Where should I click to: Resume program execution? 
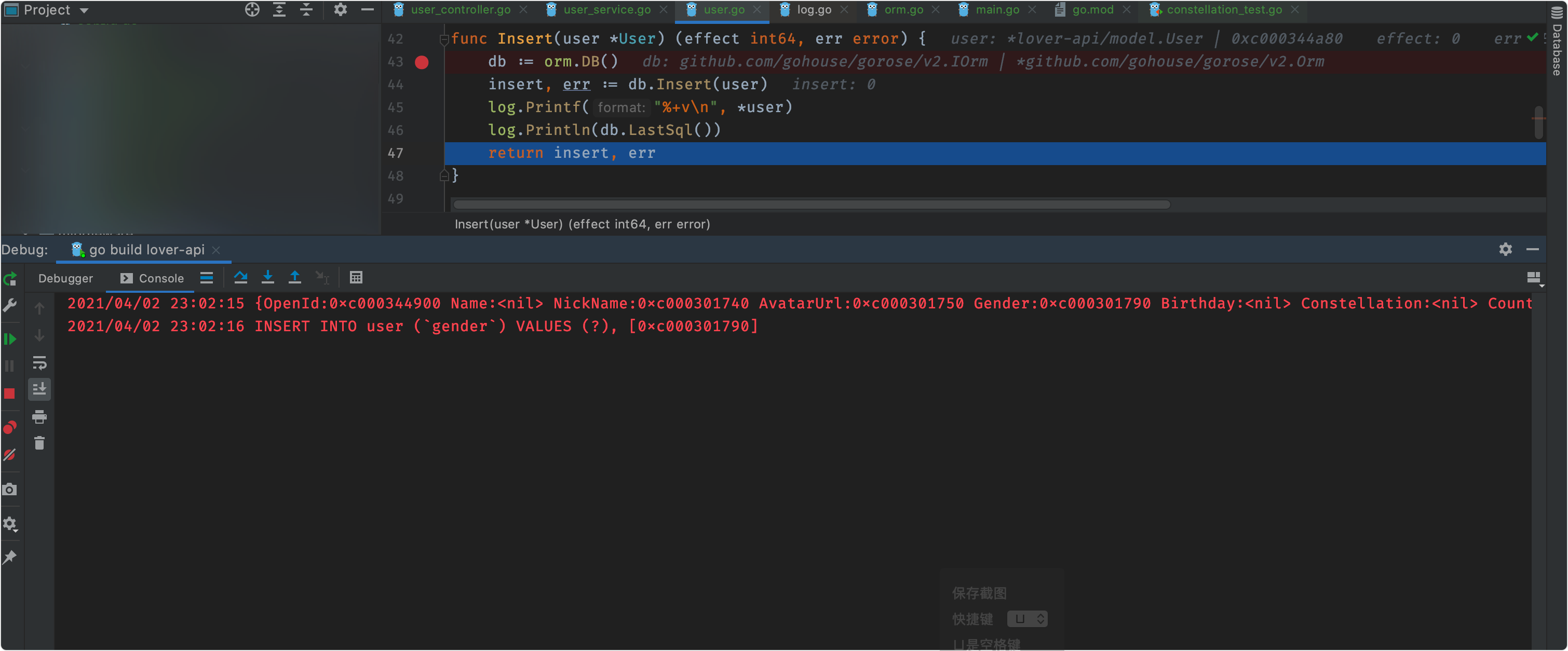pos(10,339)
